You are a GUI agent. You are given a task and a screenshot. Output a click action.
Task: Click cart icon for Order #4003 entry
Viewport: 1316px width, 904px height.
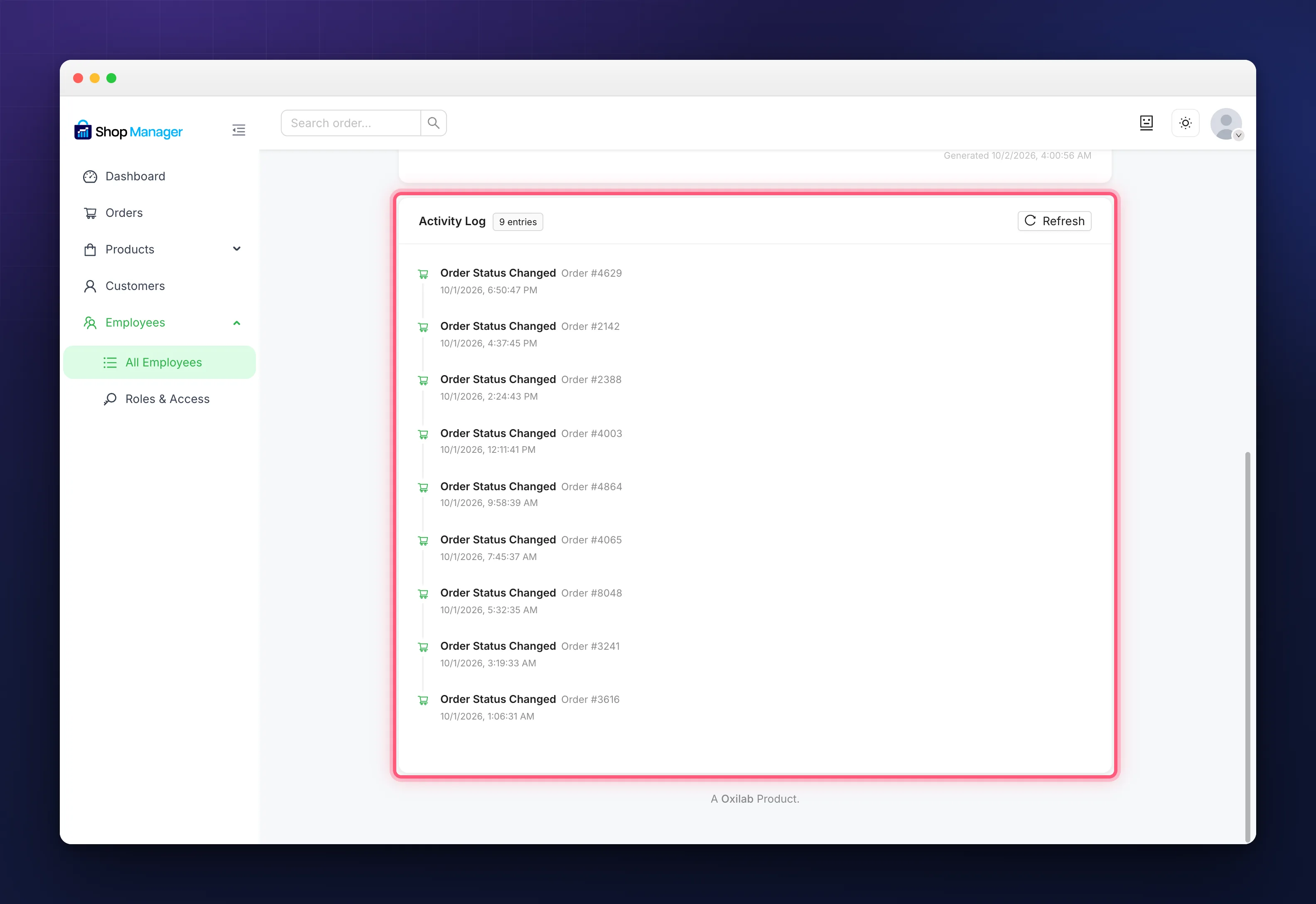coord(423,435)
